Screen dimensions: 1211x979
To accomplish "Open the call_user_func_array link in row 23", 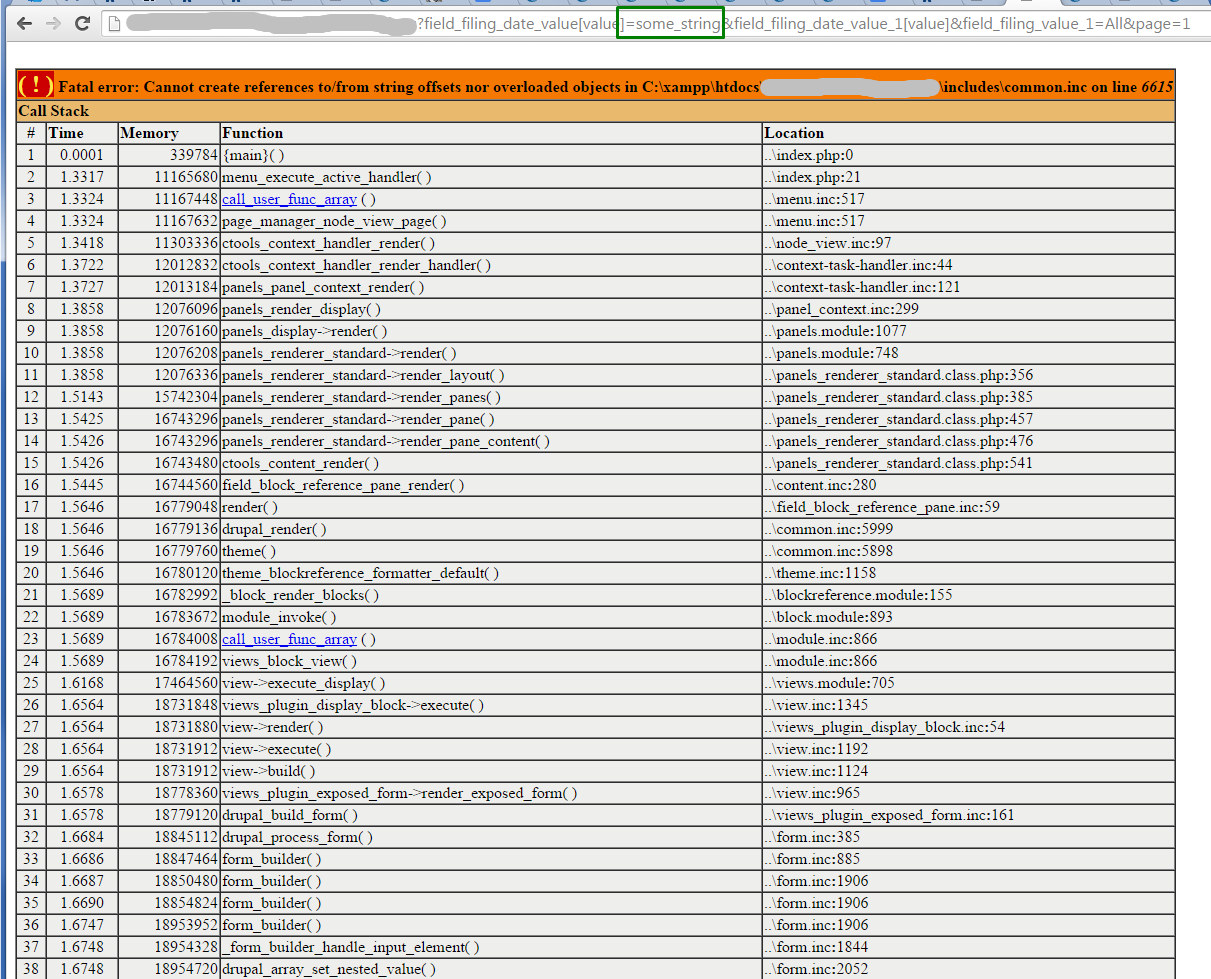I will tap(288, 639).
